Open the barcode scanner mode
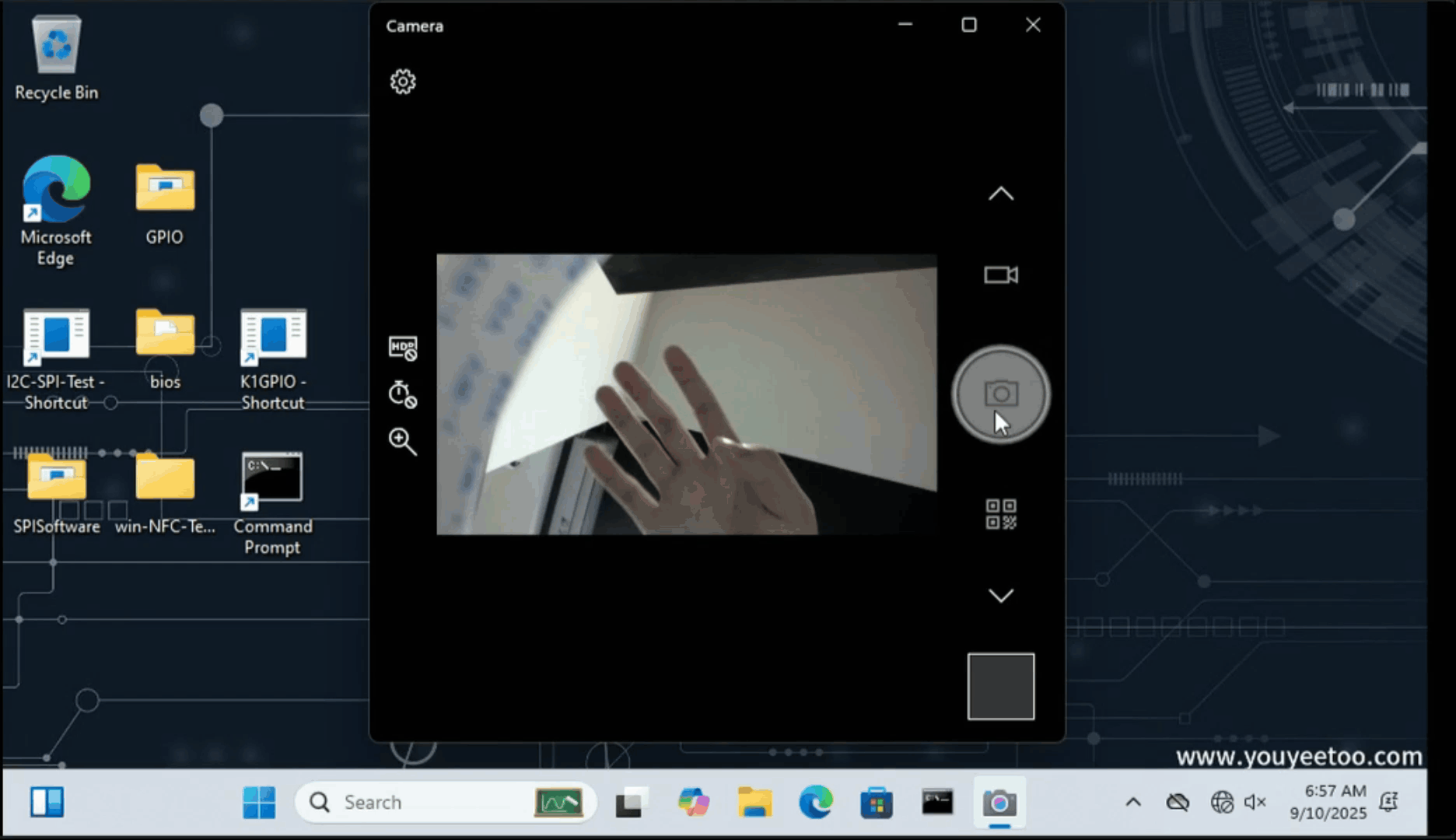Image resolution: width=1456 pixels, height=840 pixels. click(x=1000, y=513)
